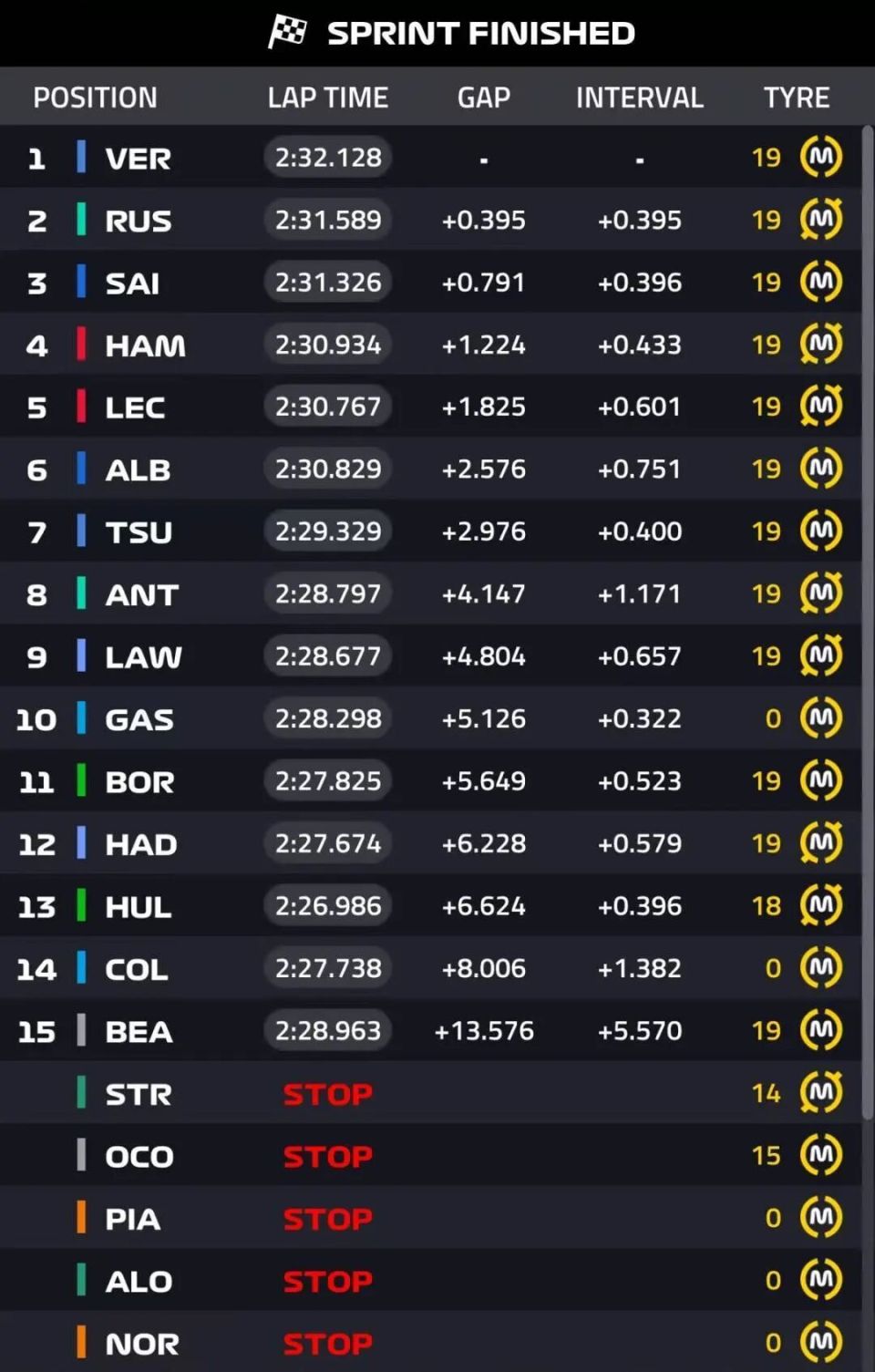Select the GAP column header
This screenshot has width=875, height=1372.
[x=483, y=98]
